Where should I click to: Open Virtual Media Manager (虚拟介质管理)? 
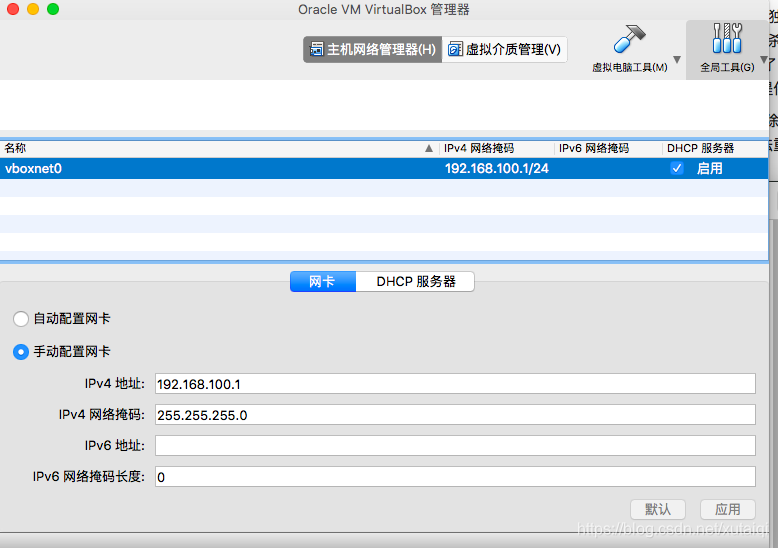click(504, 49)
